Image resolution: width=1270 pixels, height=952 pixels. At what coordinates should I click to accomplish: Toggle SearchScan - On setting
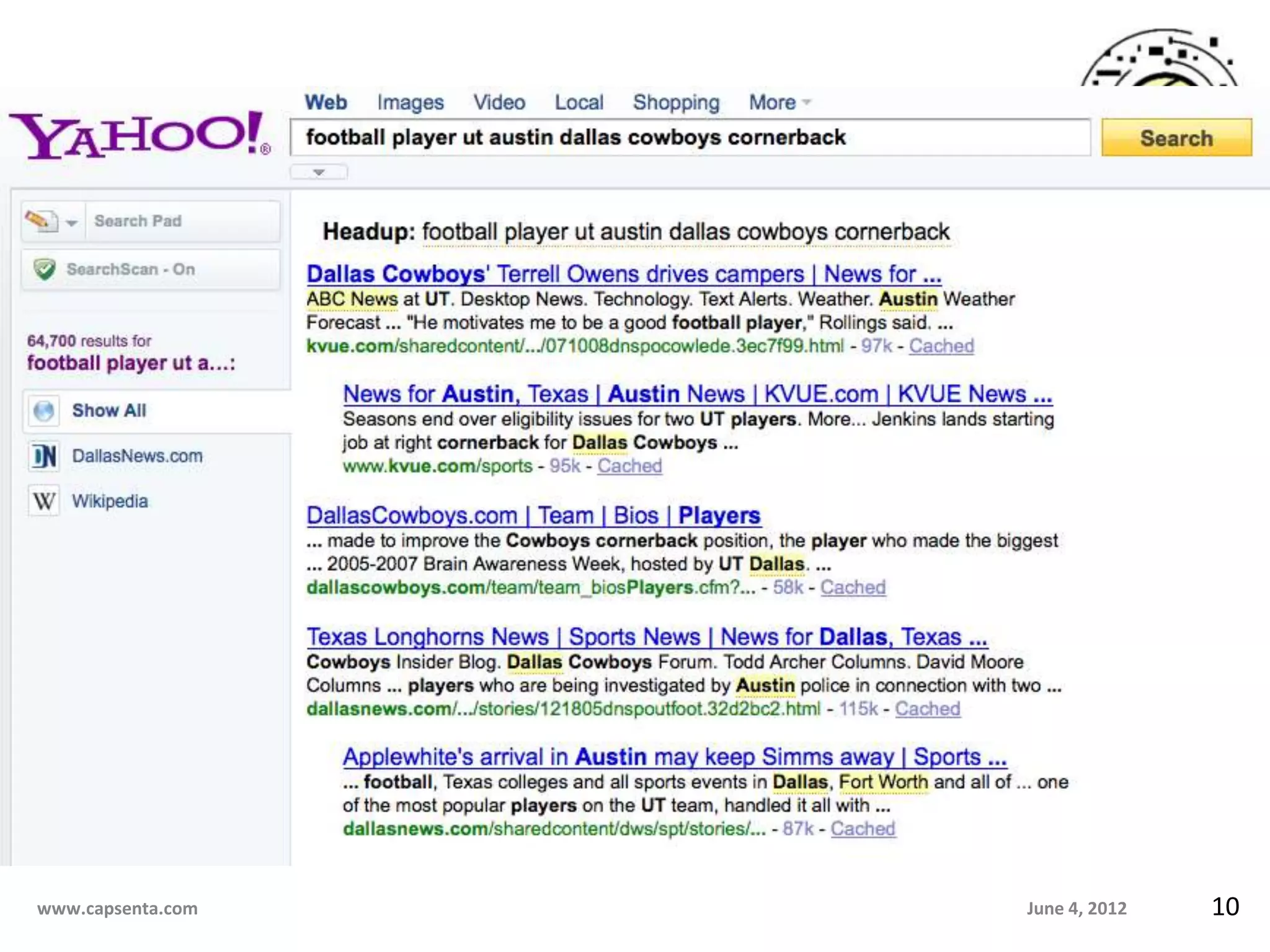pos(131,270)
